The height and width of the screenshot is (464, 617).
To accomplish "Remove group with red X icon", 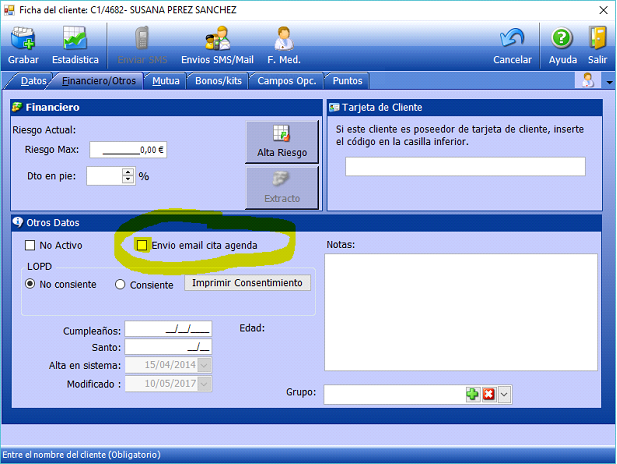I will [x=488, y=394].
